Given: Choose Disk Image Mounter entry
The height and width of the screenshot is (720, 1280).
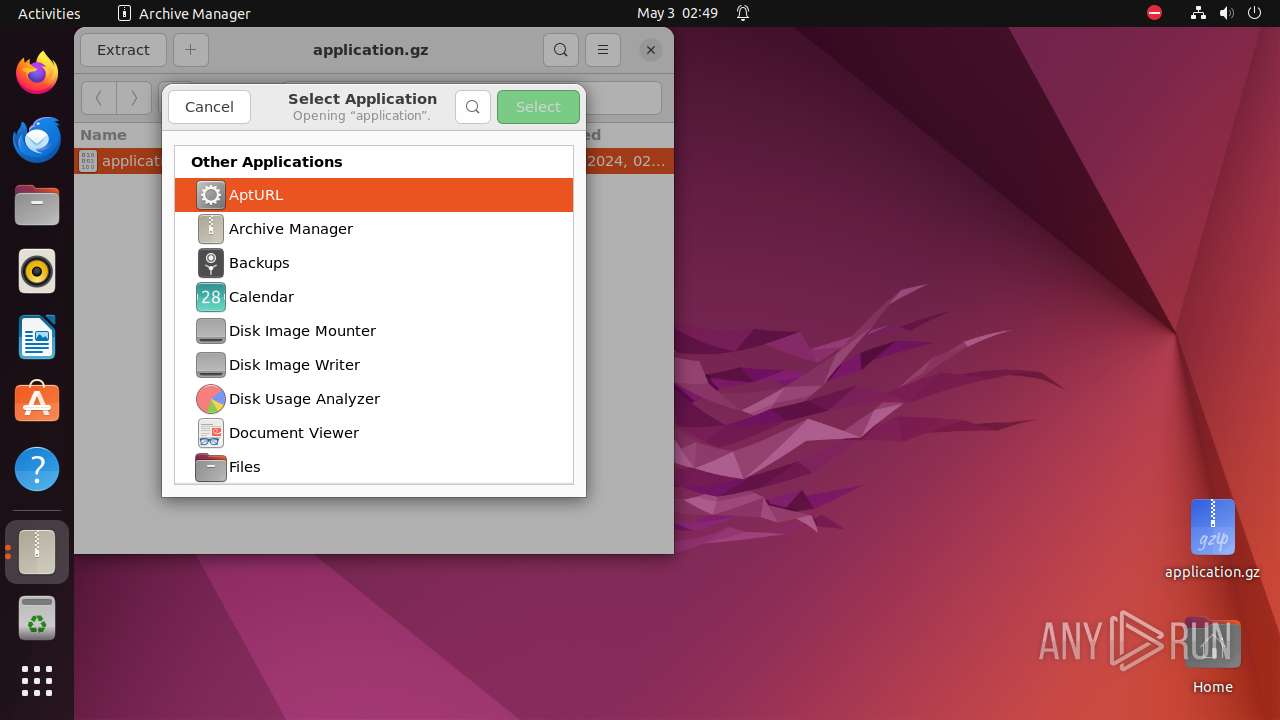Looking at the screenshot, I should click(x=374, y=331).
